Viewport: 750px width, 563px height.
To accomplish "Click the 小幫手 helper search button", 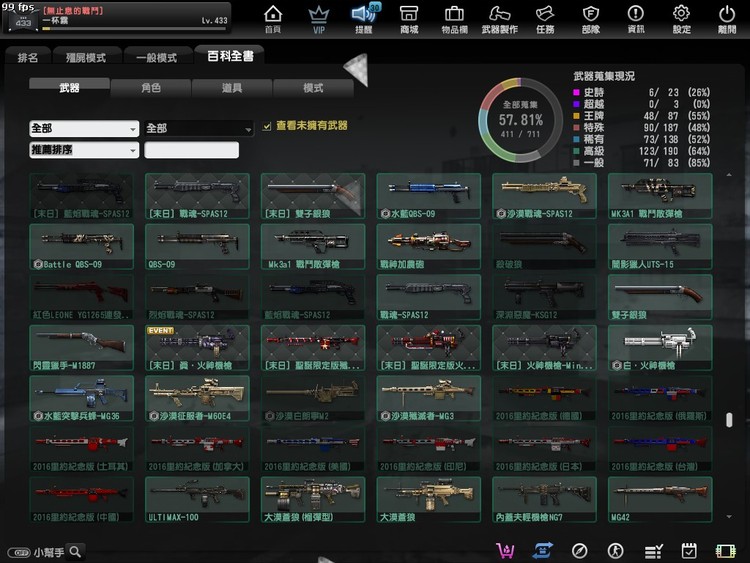I will coord(75,551).
